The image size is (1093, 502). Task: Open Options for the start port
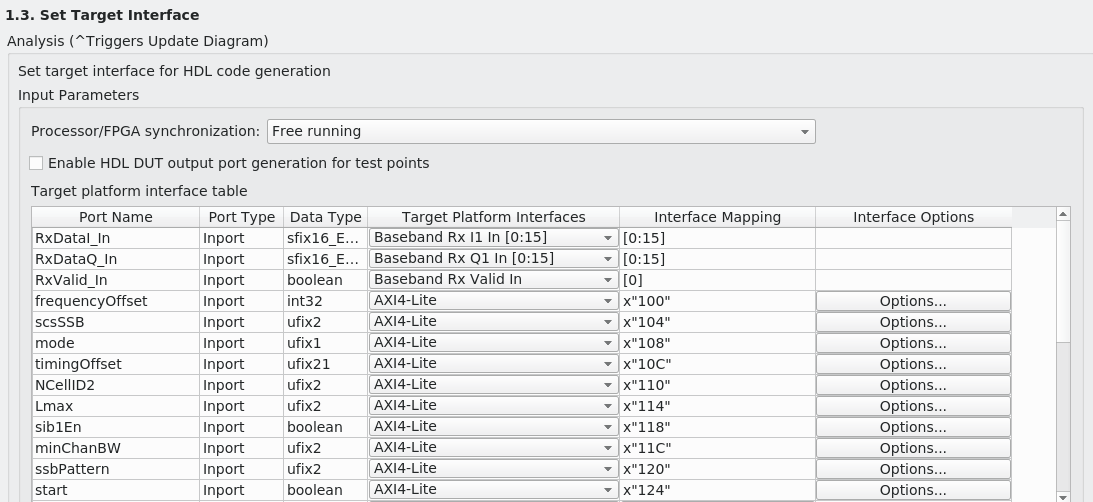(x=913, y=490)
